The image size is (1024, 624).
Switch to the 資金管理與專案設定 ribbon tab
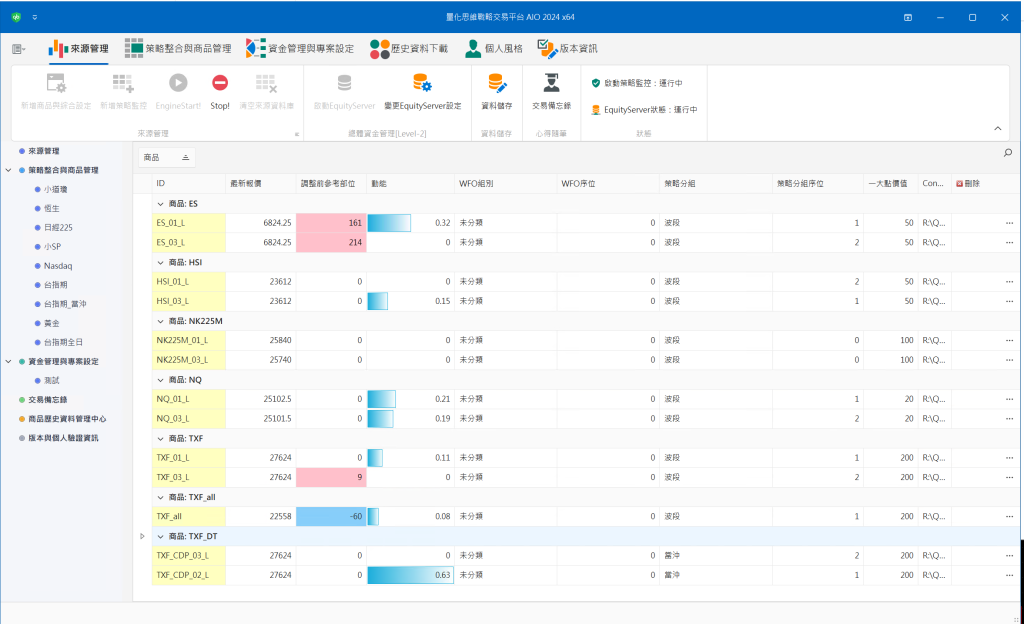(300, 48)
